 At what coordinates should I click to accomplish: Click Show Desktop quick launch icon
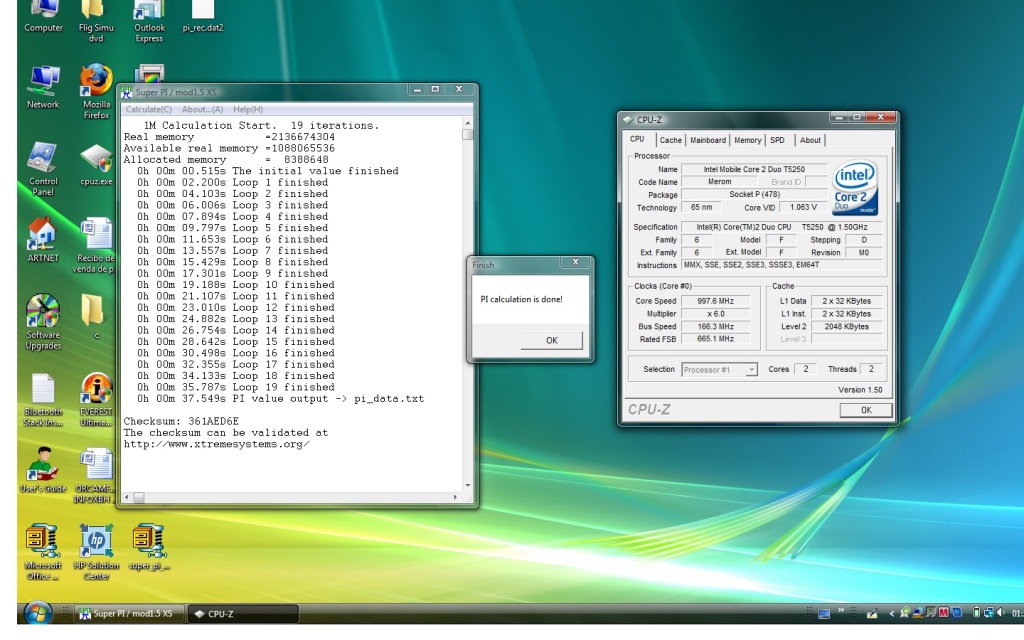[x=824, y=614]
